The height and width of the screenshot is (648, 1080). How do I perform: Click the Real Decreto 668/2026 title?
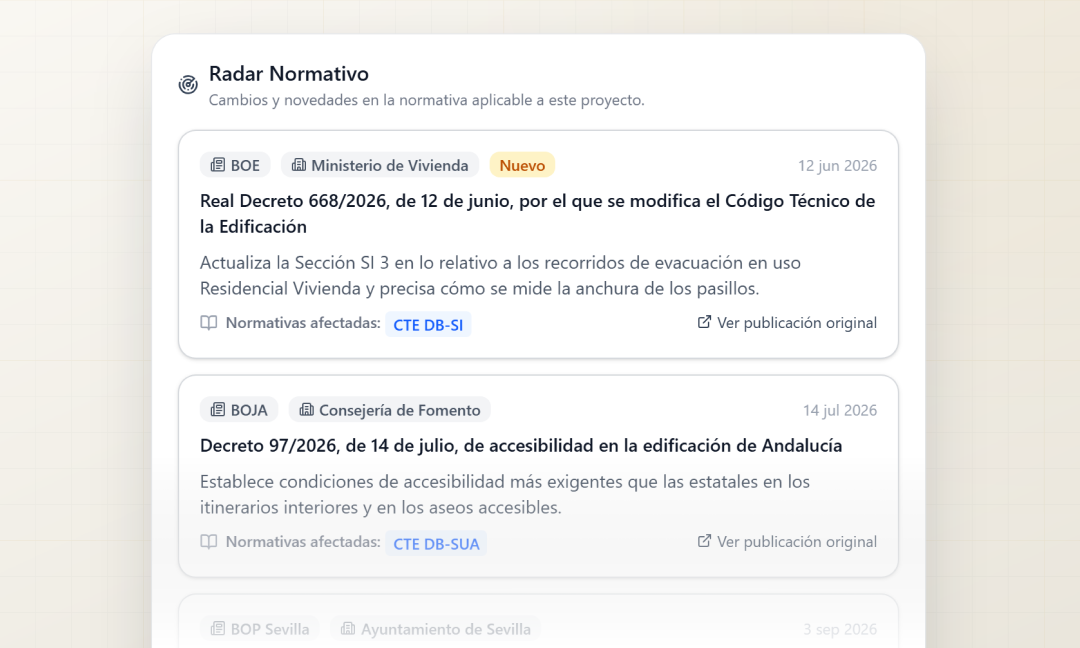[537, 213]
